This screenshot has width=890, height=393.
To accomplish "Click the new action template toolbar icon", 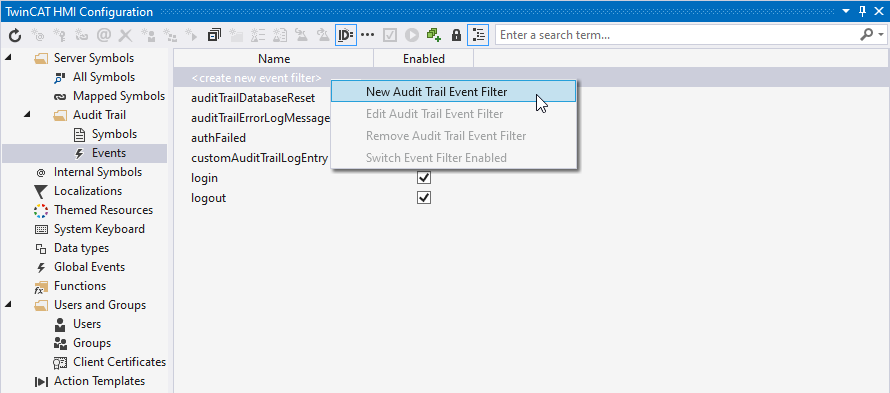I will click(x=192, y=36).
